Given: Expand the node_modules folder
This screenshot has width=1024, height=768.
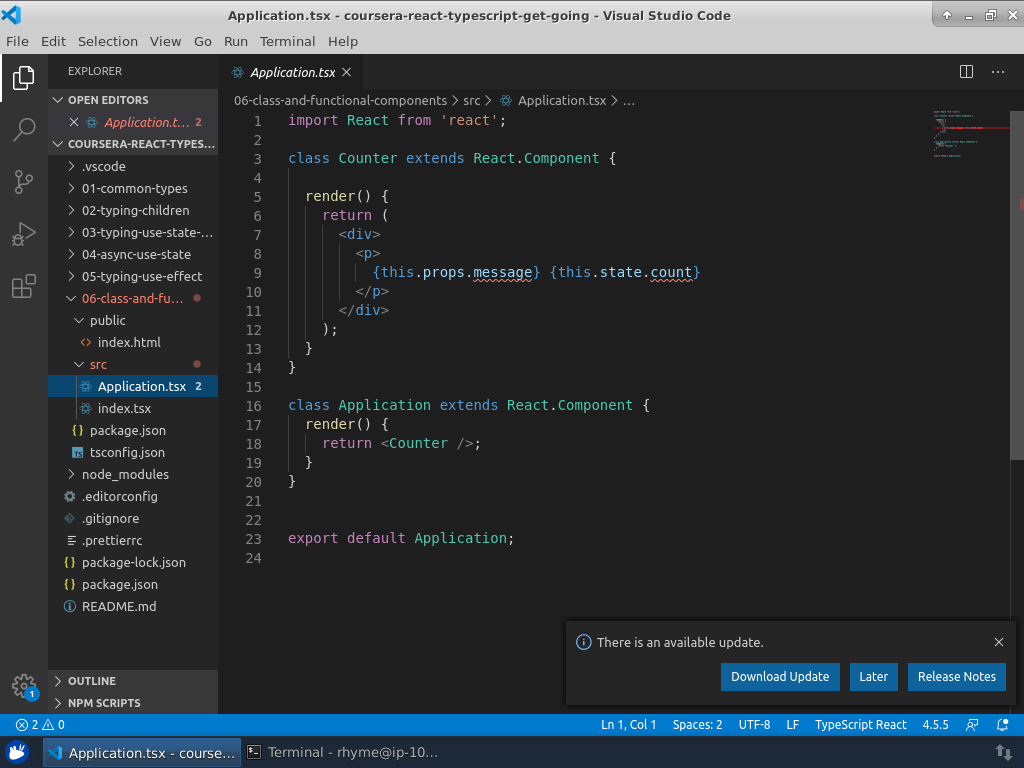Looking at the screenshot, I should [x=124, y=474].
